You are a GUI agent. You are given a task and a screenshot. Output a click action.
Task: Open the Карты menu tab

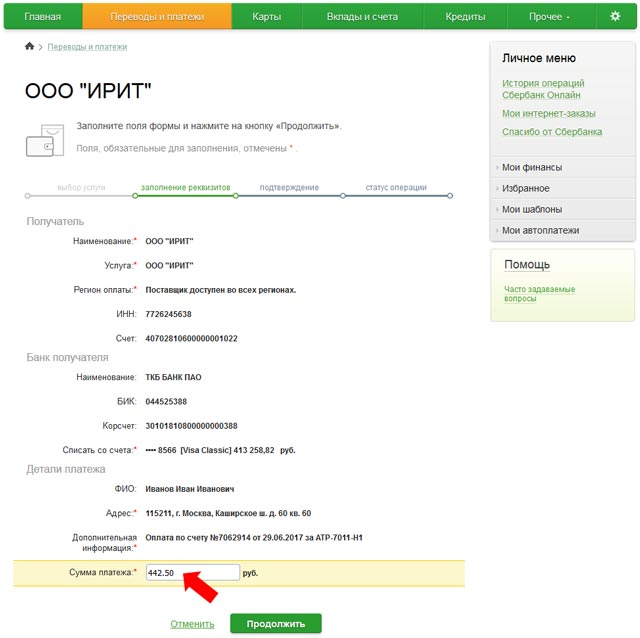266,17
